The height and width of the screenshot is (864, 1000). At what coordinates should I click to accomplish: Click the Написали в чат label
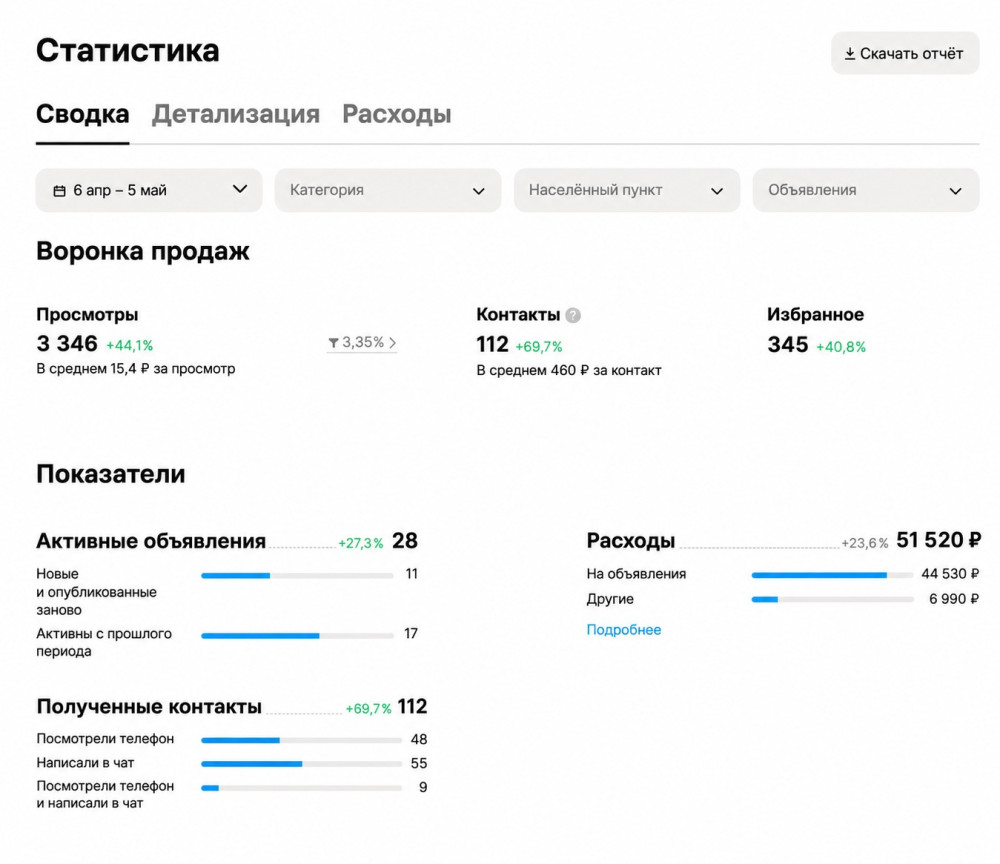click(85, 763)
